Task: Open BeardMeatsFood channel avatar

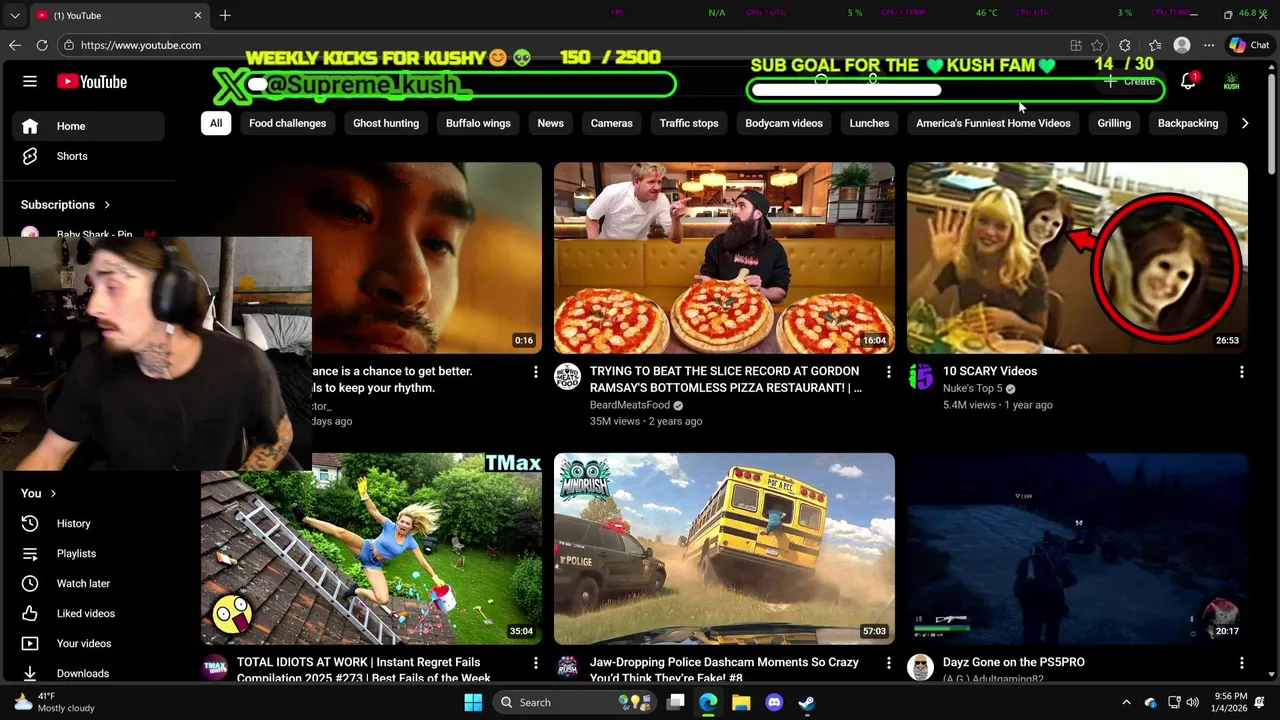Action: click(x=567, y=377)
